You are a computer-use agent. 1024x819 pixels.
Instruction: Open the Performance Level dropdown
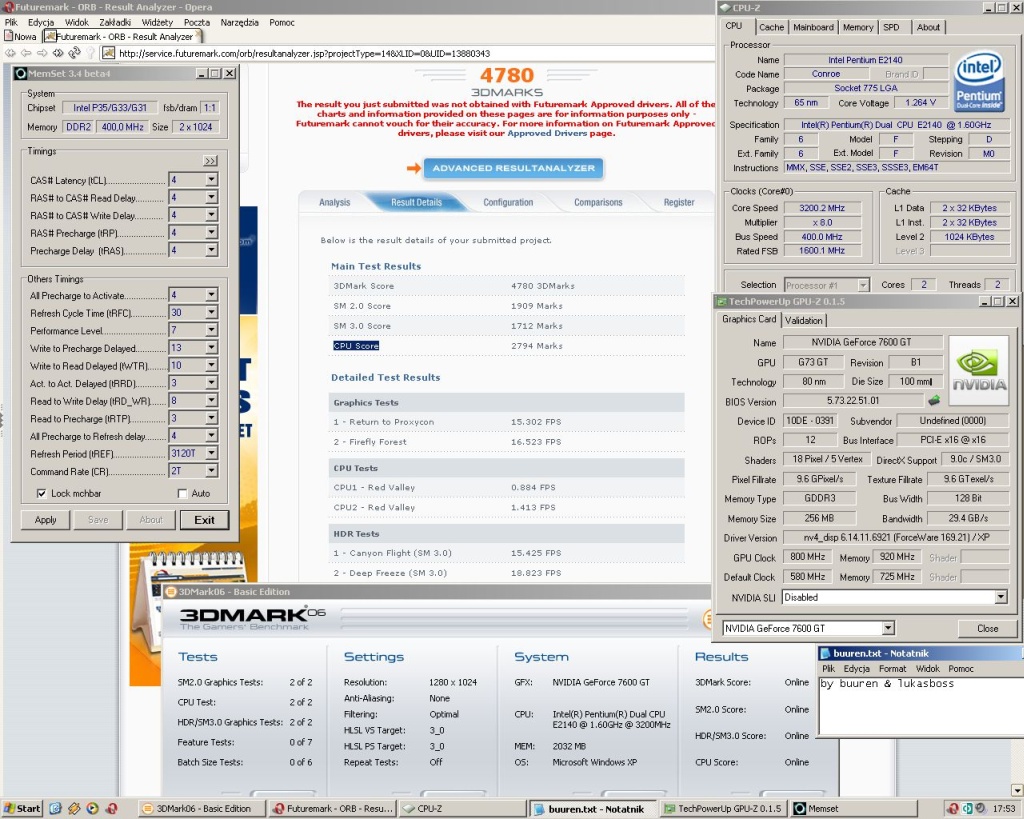click(x=212, y=330)
